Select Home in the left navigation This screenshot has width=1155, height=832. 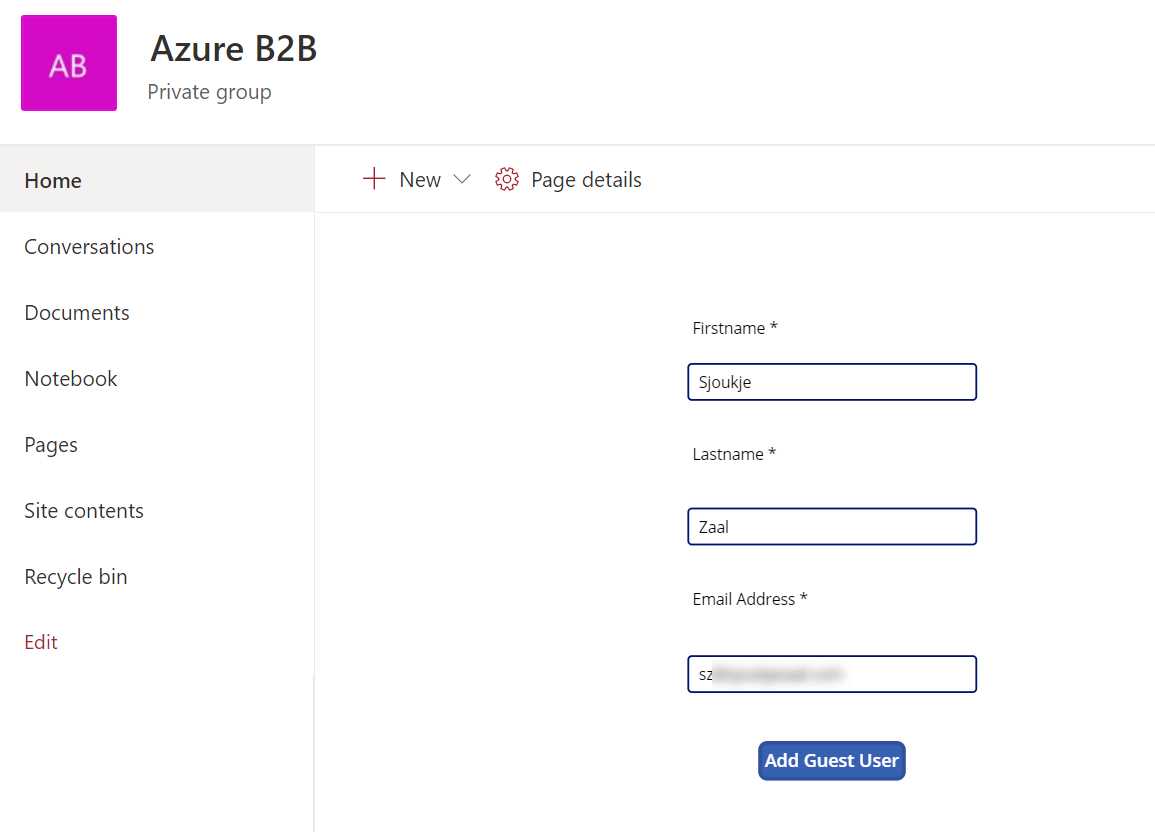point(52,180)
